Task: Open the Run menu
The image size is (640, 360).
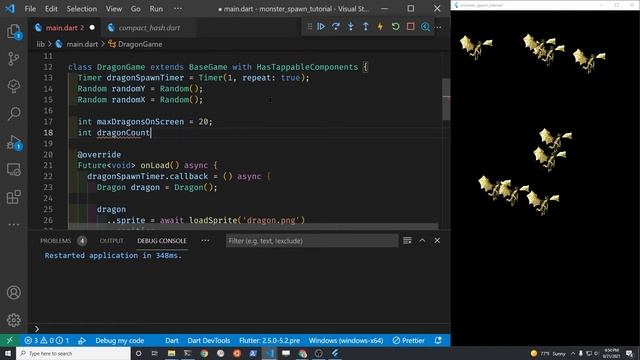Action: click(156, 9)
